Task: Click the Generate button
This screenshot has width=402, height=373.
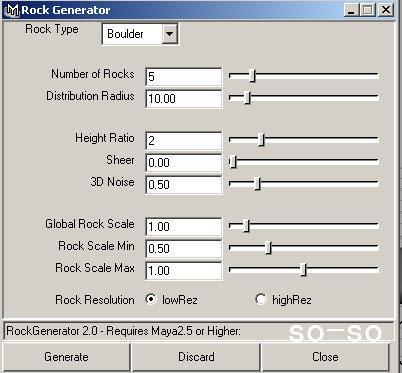Action: [x=66, y=357]
